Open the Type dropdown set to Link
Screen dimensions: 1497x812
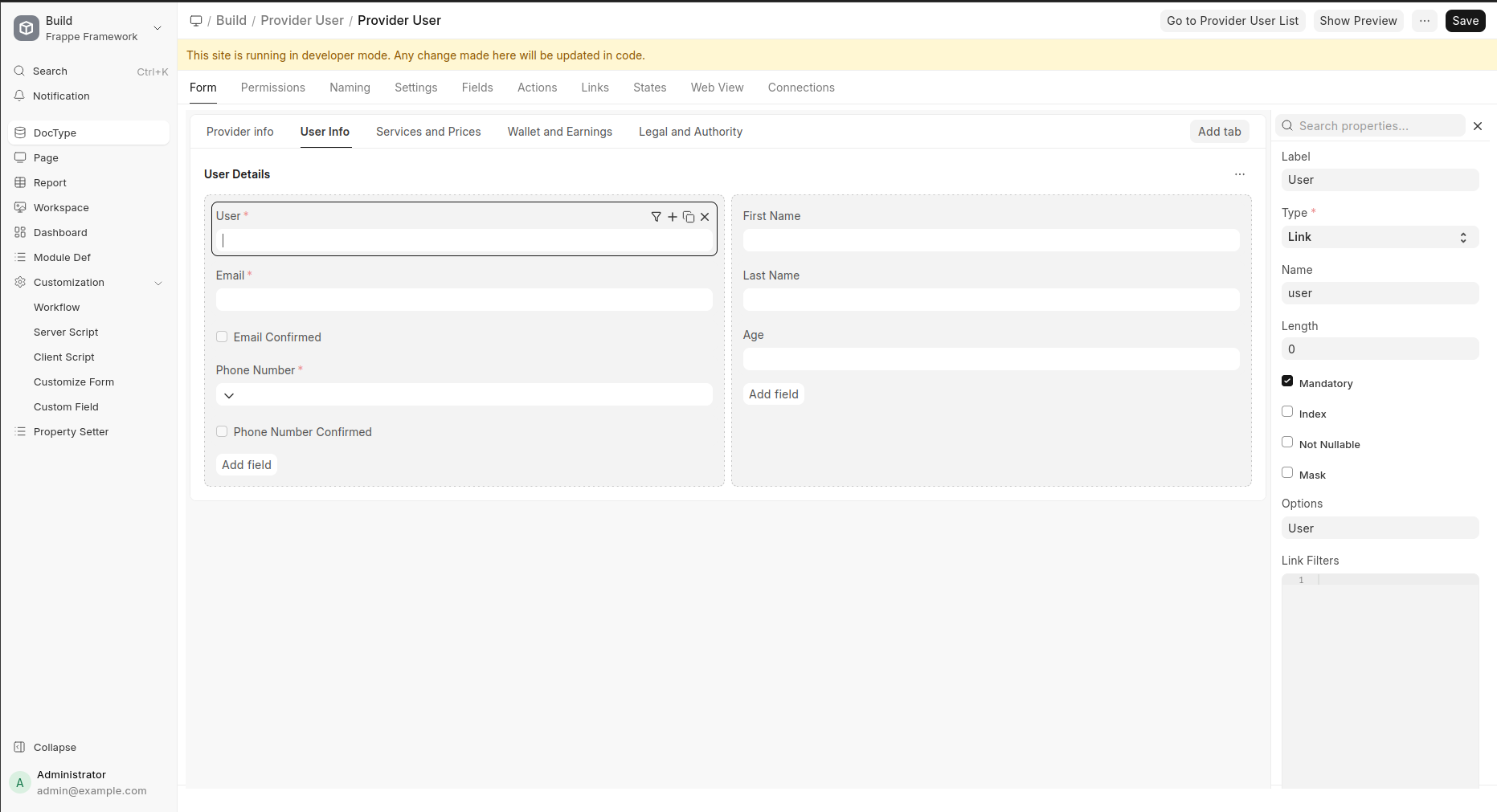[x=1379, y=237]
